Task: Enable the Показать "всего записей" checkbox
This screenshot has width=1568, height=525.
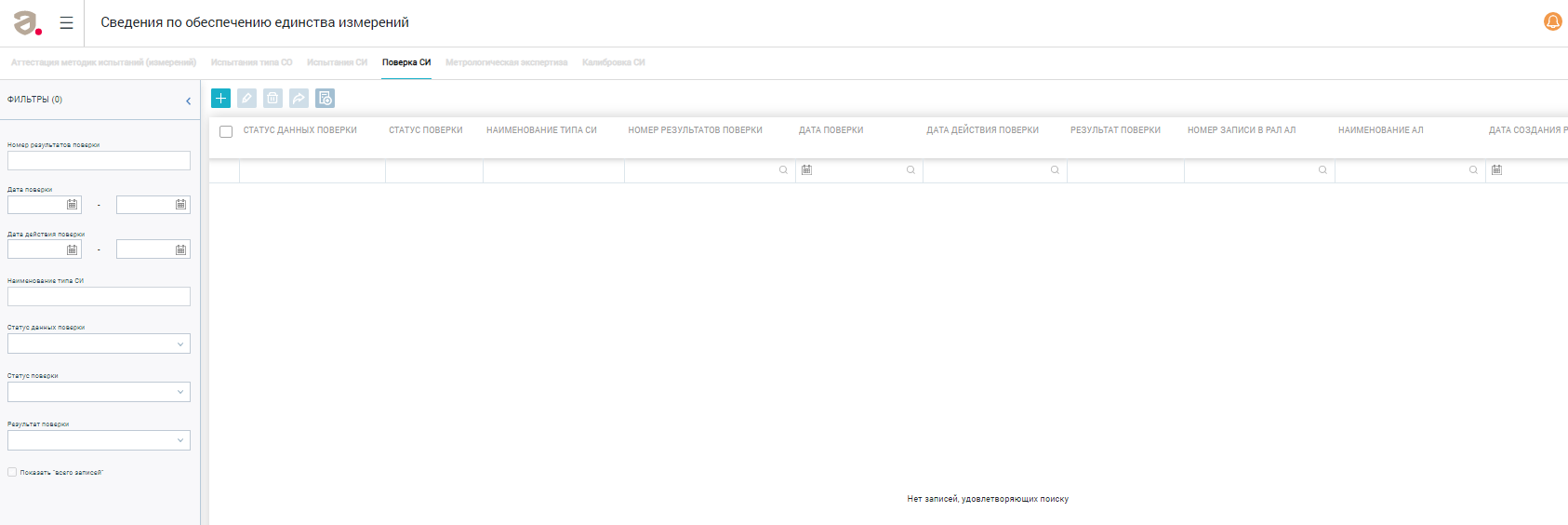Action: tap(12, 472)
